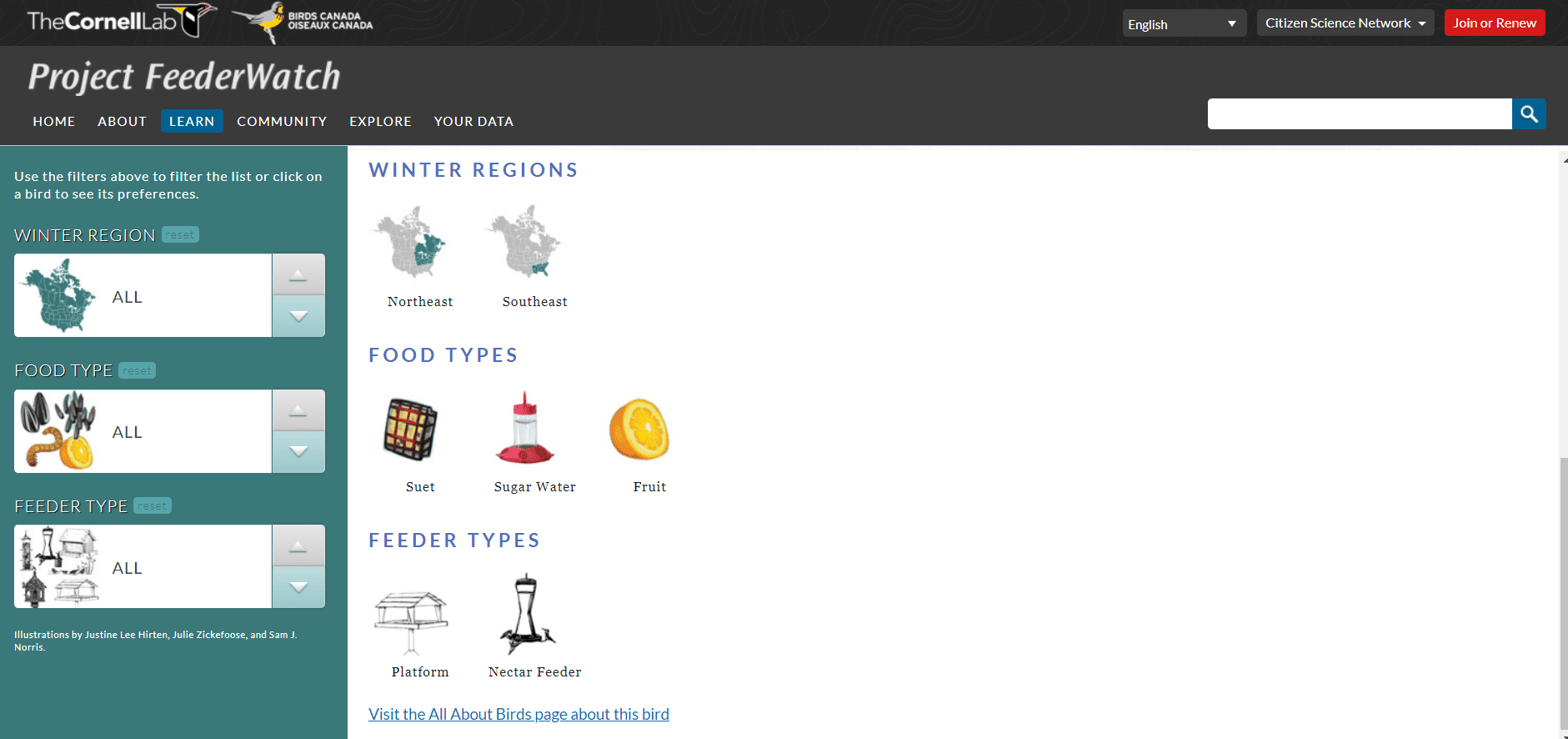Image resolution: width=1568 pixels, height=739 pixels.
Task: Click the Southeast label text
Action: [535, 302]
